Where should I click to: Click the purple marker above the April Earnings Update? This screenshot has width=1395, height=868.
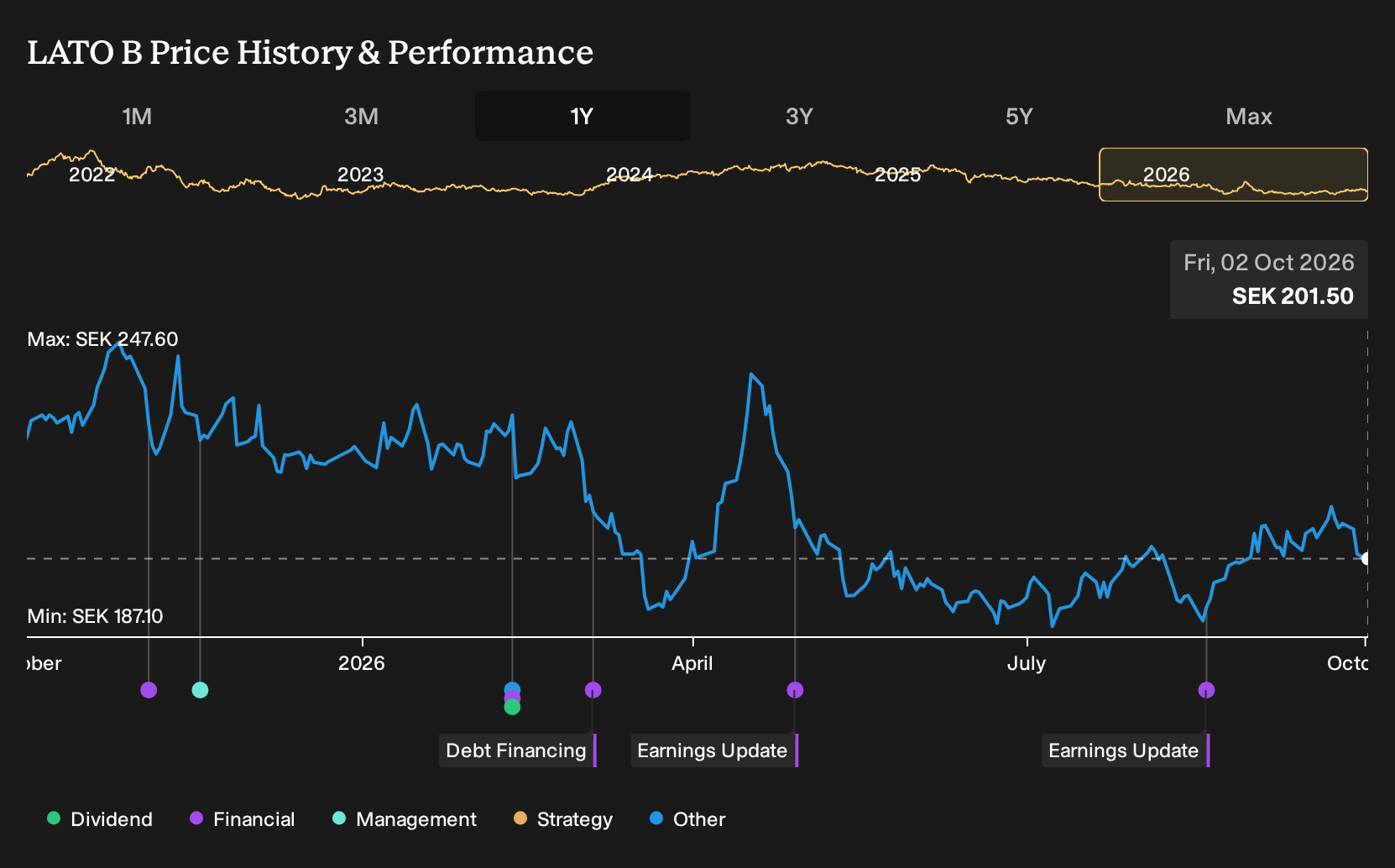pos(795,690)
